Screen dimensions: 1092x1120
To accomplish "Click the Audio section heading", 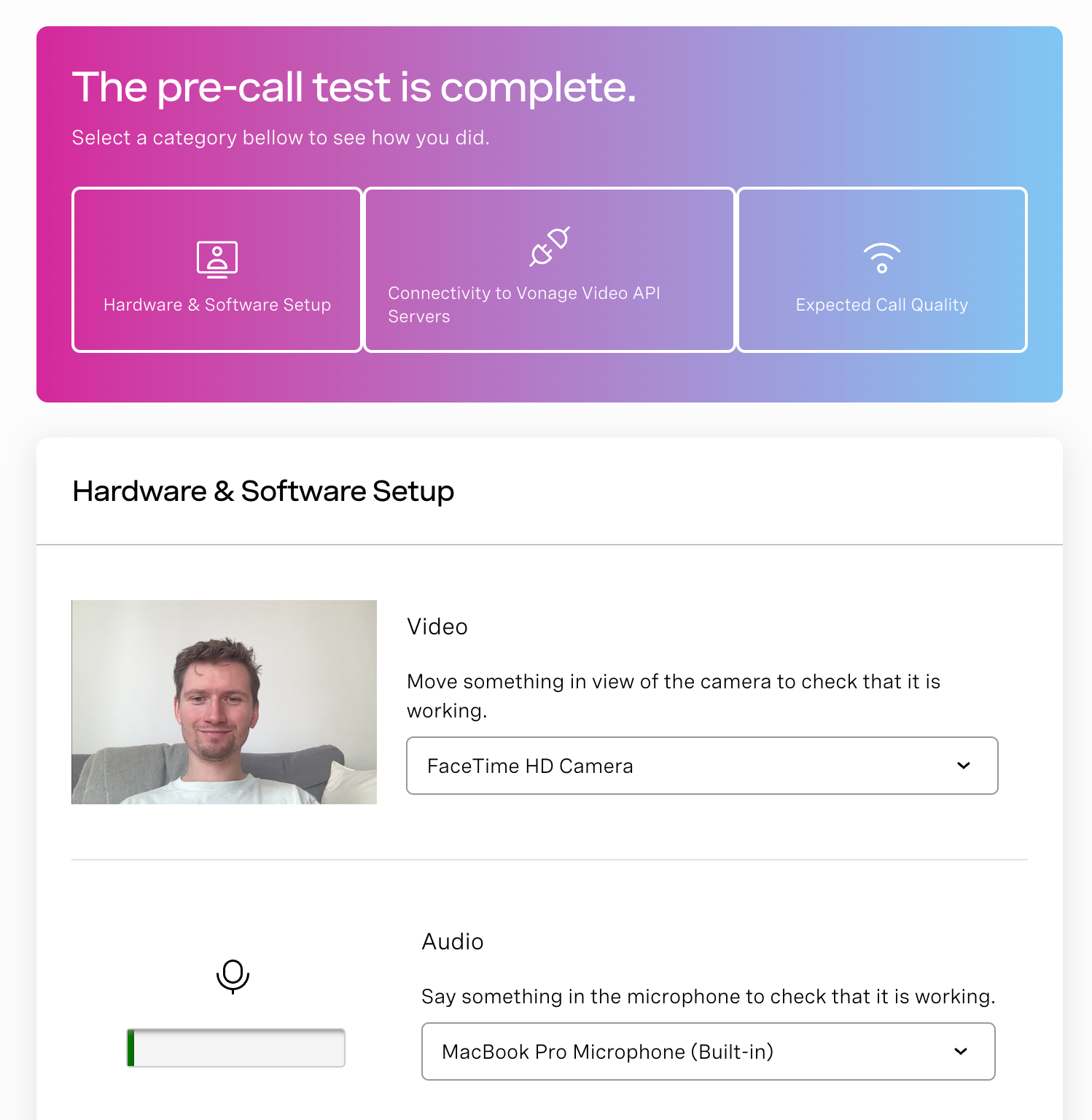I will click(x=452, y=941).
